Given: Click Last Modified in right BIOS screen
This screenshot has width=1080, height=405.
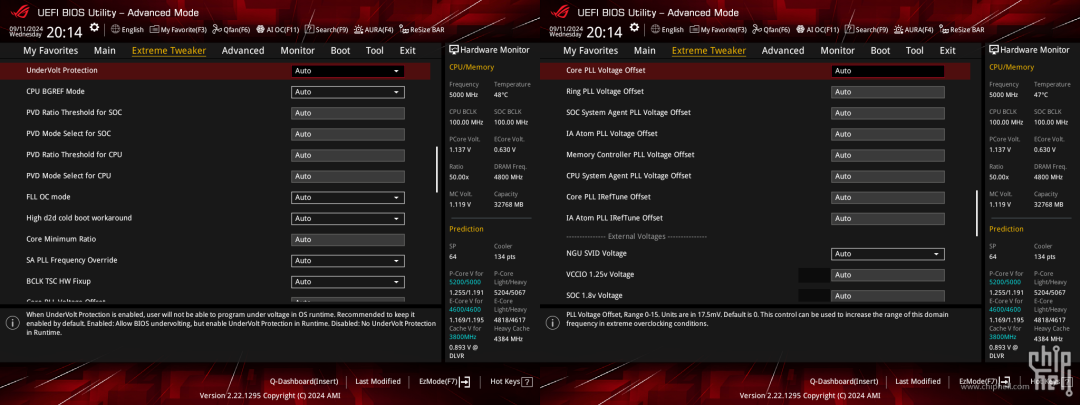Looking at the screenshot, I should click(x=917, y=382).
